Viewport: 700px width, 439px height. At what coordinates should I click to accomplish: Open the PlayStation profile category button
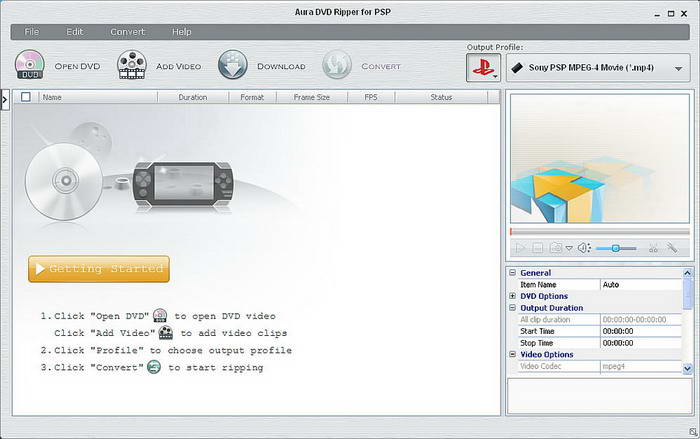click(483, 67)
